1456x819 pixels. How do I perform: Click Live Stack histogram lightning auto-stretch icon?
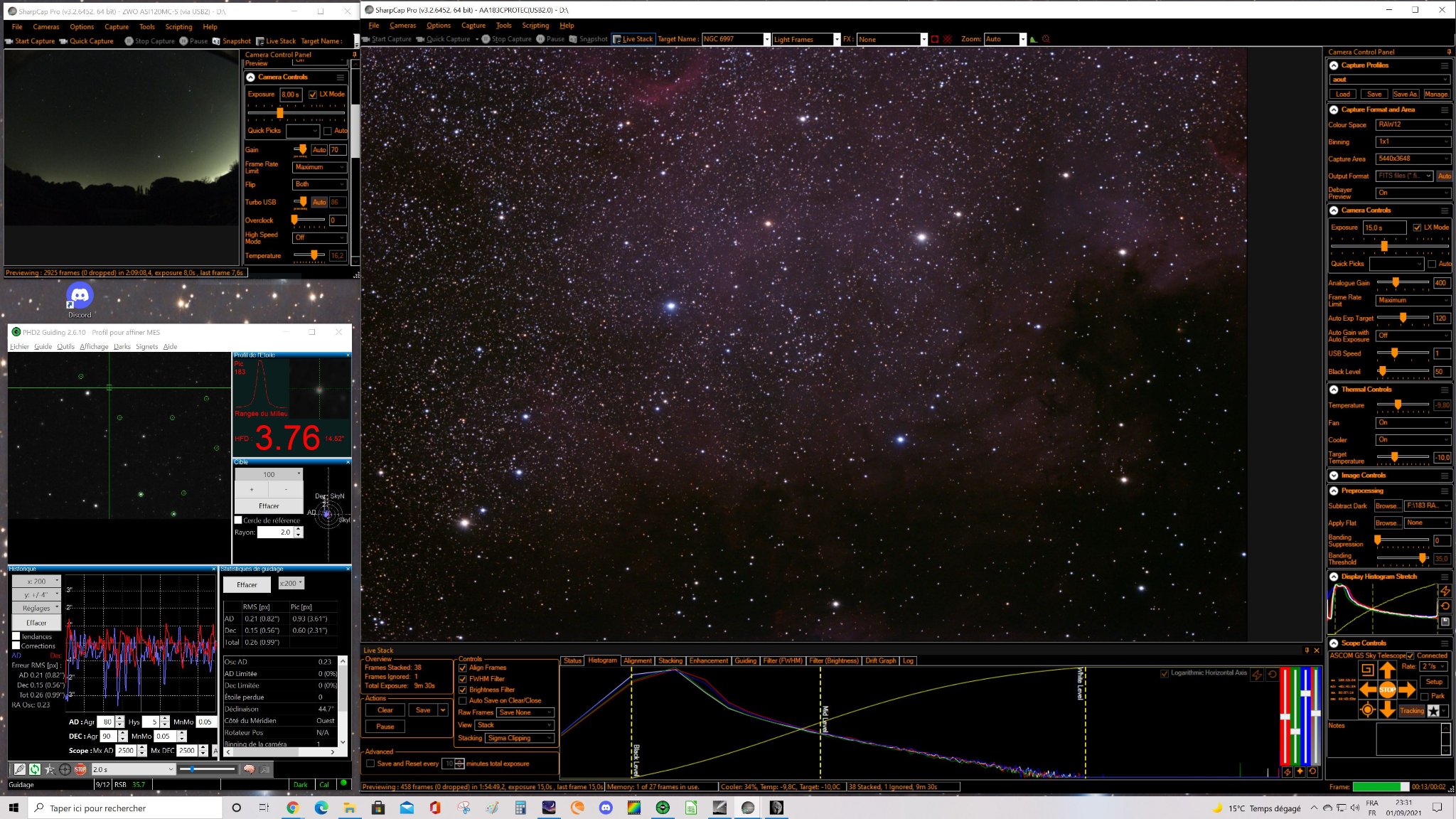pyautogui.click(x=1257, y=674)
